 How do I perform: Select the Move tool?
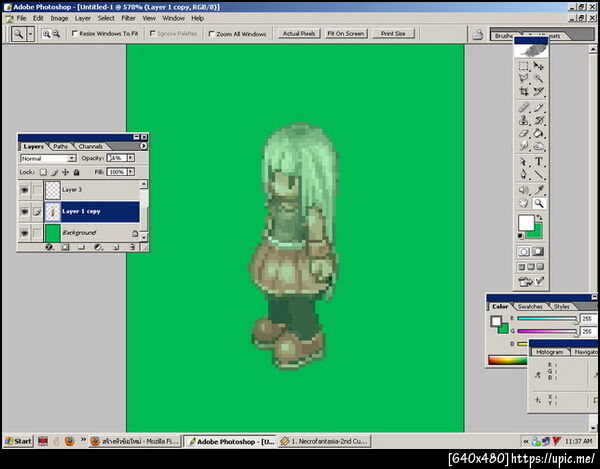(x=538, y=66)
